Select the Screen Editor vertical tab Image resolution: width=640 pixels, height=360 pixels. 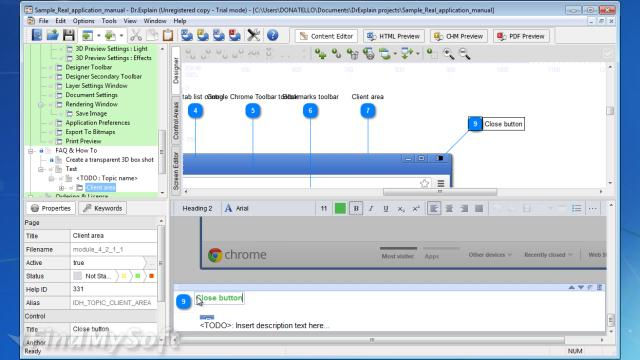click(176, 170)
